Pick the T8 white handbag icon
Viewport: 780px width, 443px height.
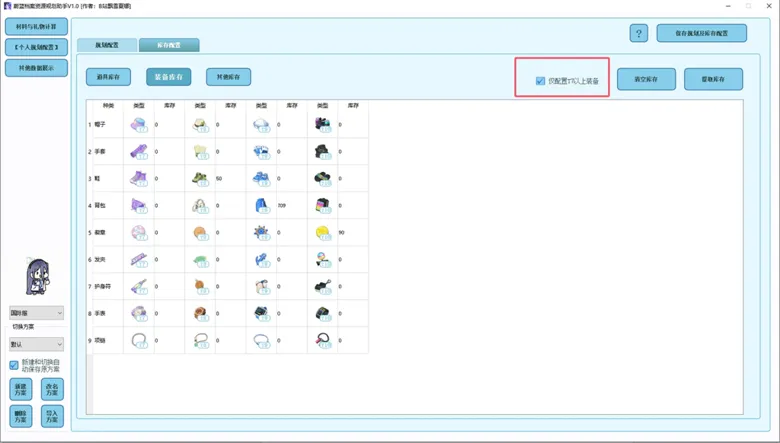[200, 205]
